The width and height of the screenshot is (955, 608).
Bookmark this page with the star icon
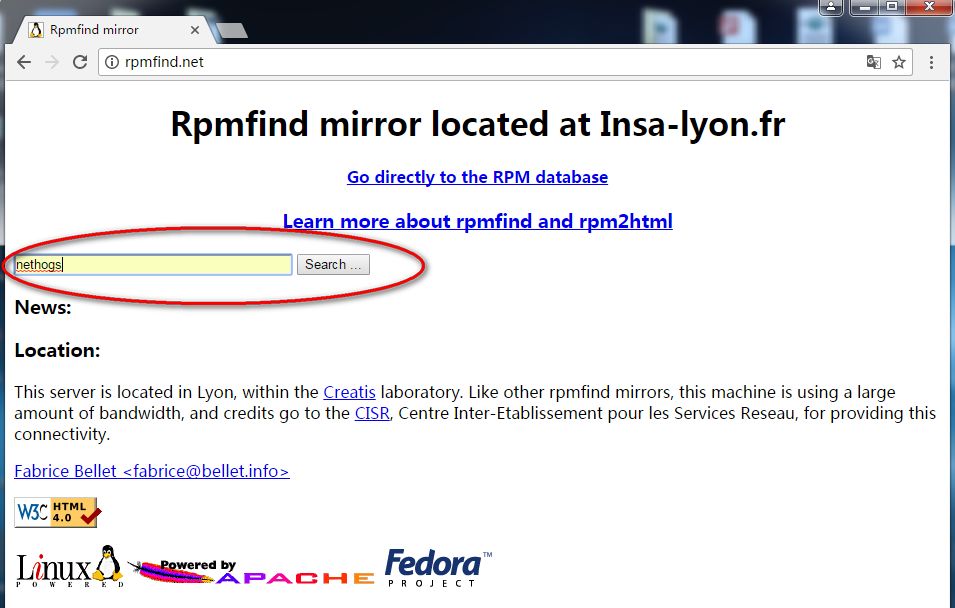(899, 62)
